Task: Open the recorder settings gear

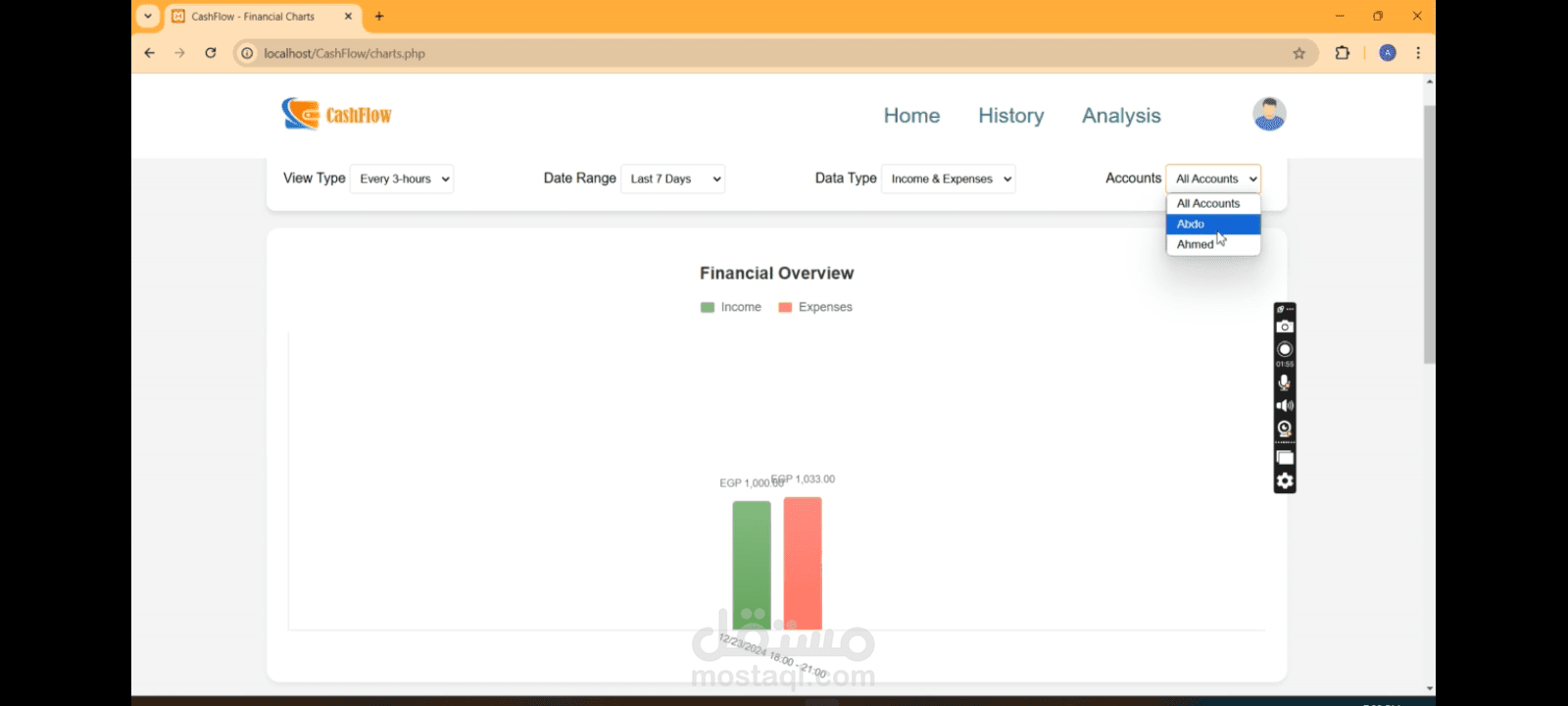Action: point(1285,480)
